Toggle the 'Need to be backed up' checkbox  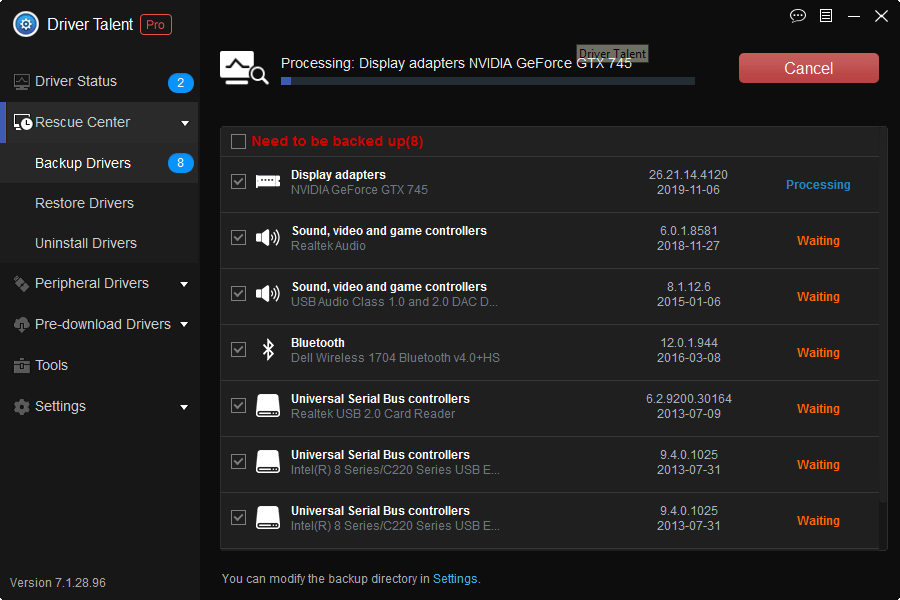238,142
